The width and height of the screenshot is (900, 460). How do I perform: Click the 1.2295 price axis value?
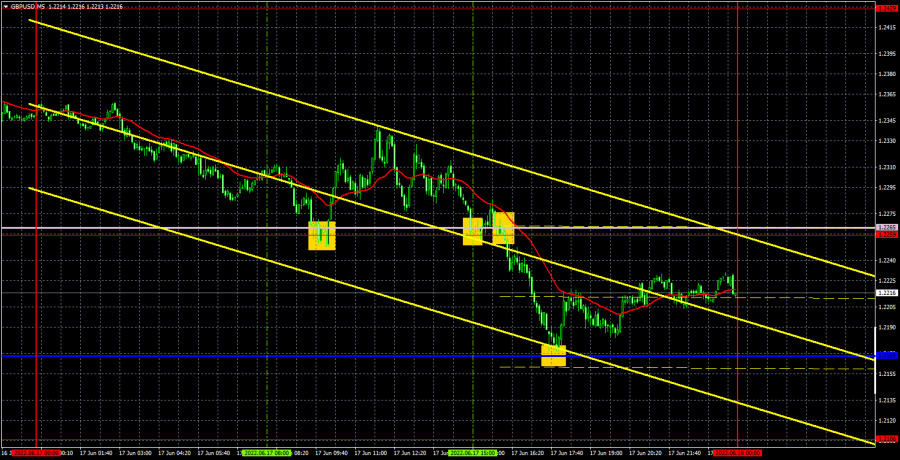point(886,188)
